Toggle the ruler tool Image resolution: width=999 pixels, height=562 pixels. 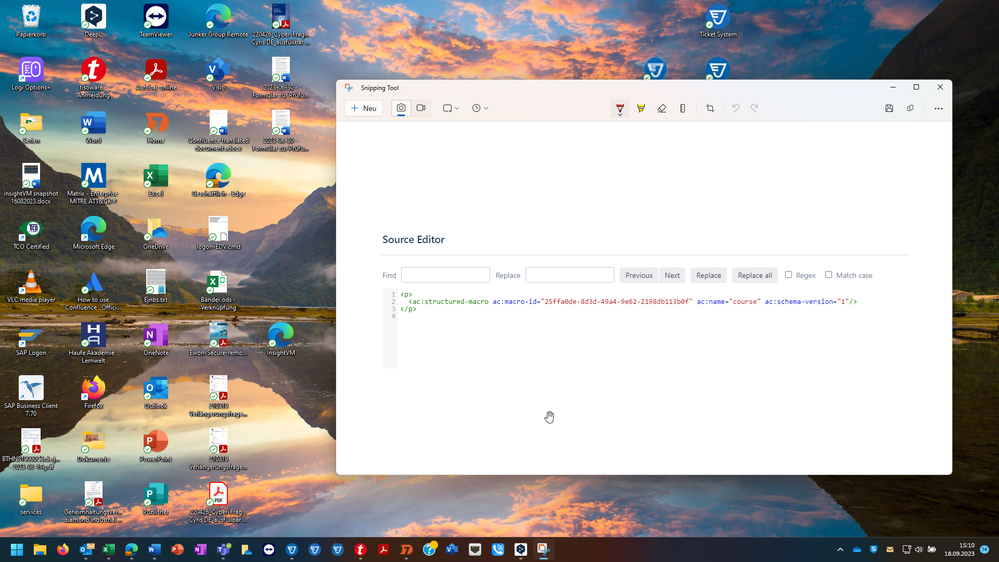click(683, 108)
